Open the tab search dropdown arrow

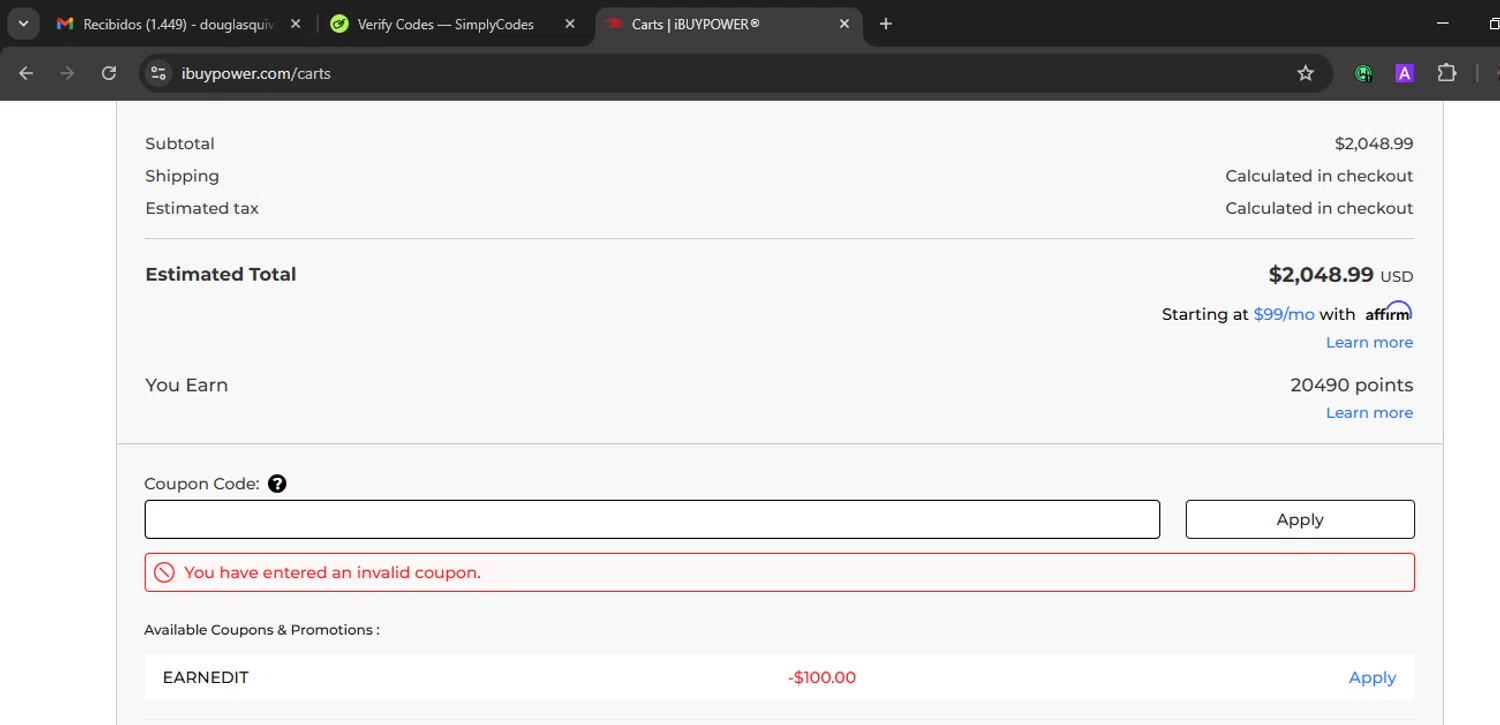pos(22,24)
